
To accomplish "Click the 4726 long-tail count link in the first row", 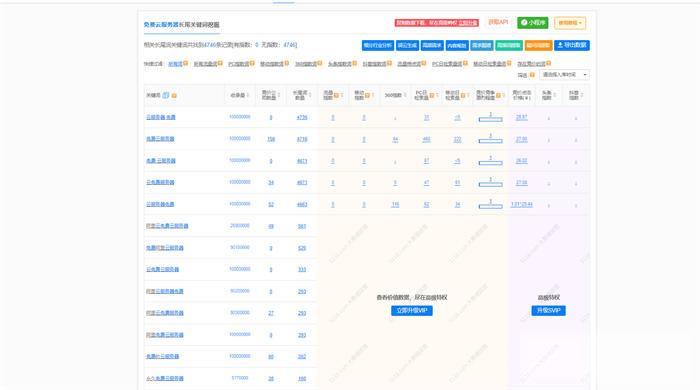I will tap(302, 117).
